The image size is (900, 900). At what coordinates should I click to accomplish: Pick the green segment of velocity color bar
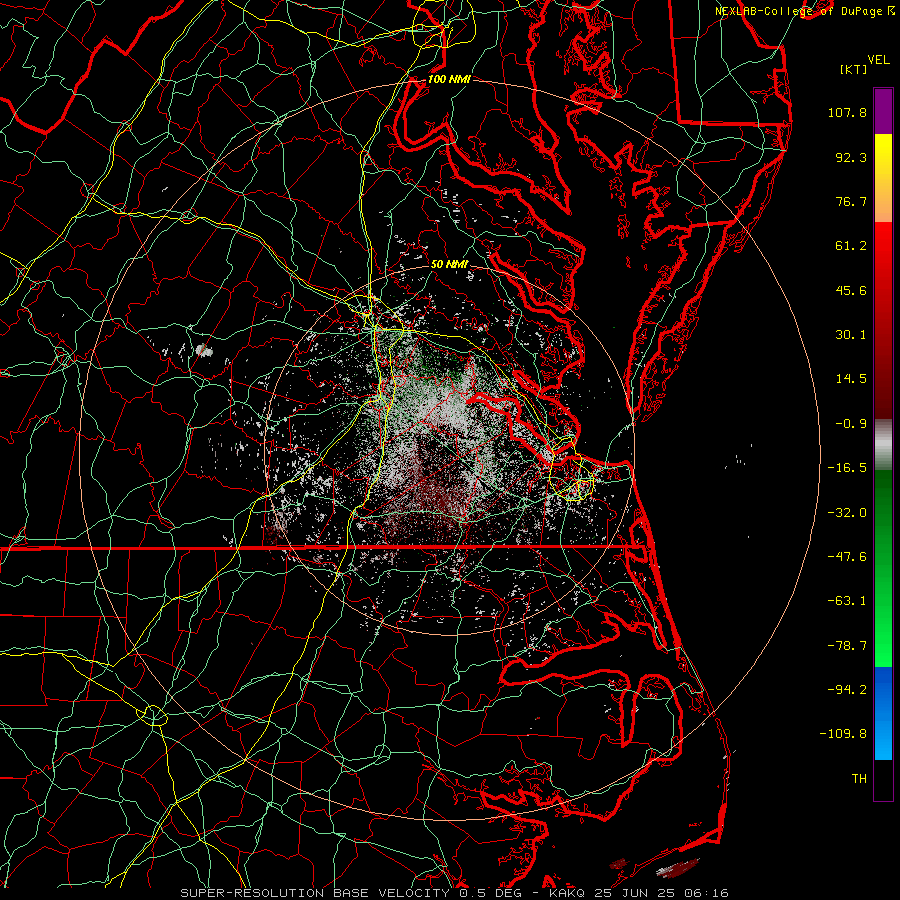coord(883,568)
